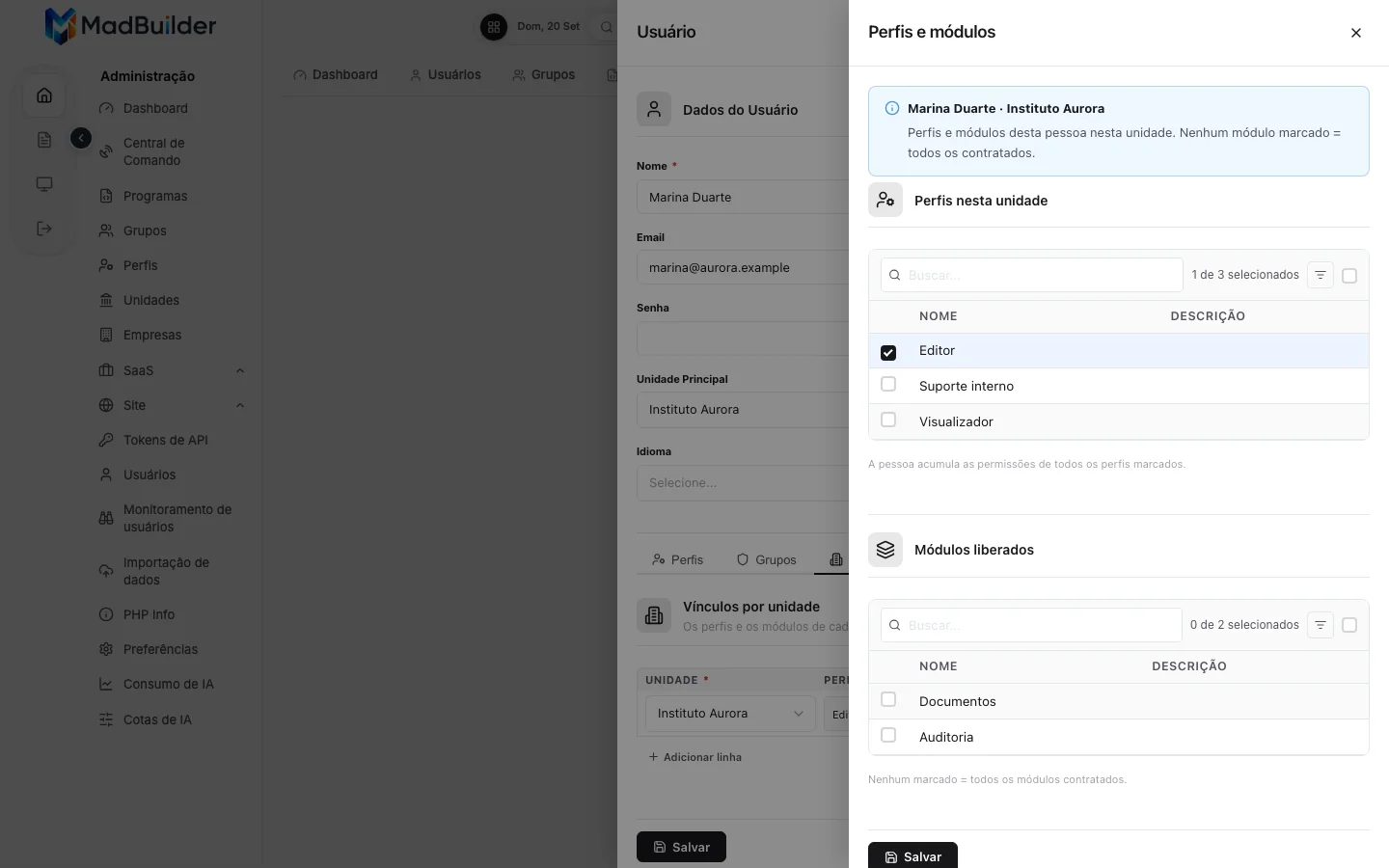Screen dimensions: 1389x868
Task: Click the Vínculos por unidade building icon
Action: [654, 615]
